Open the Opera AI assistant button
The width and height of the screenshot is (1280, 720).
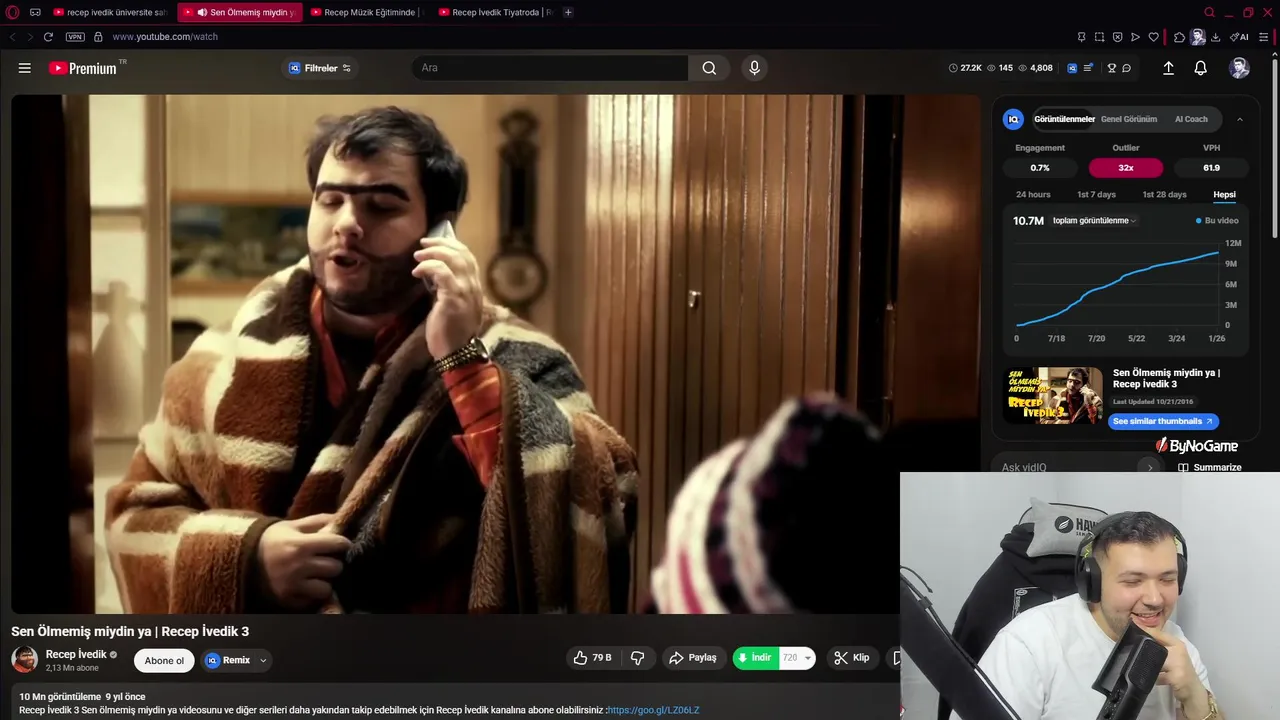pyautogui.click(x=1239, y=37)
